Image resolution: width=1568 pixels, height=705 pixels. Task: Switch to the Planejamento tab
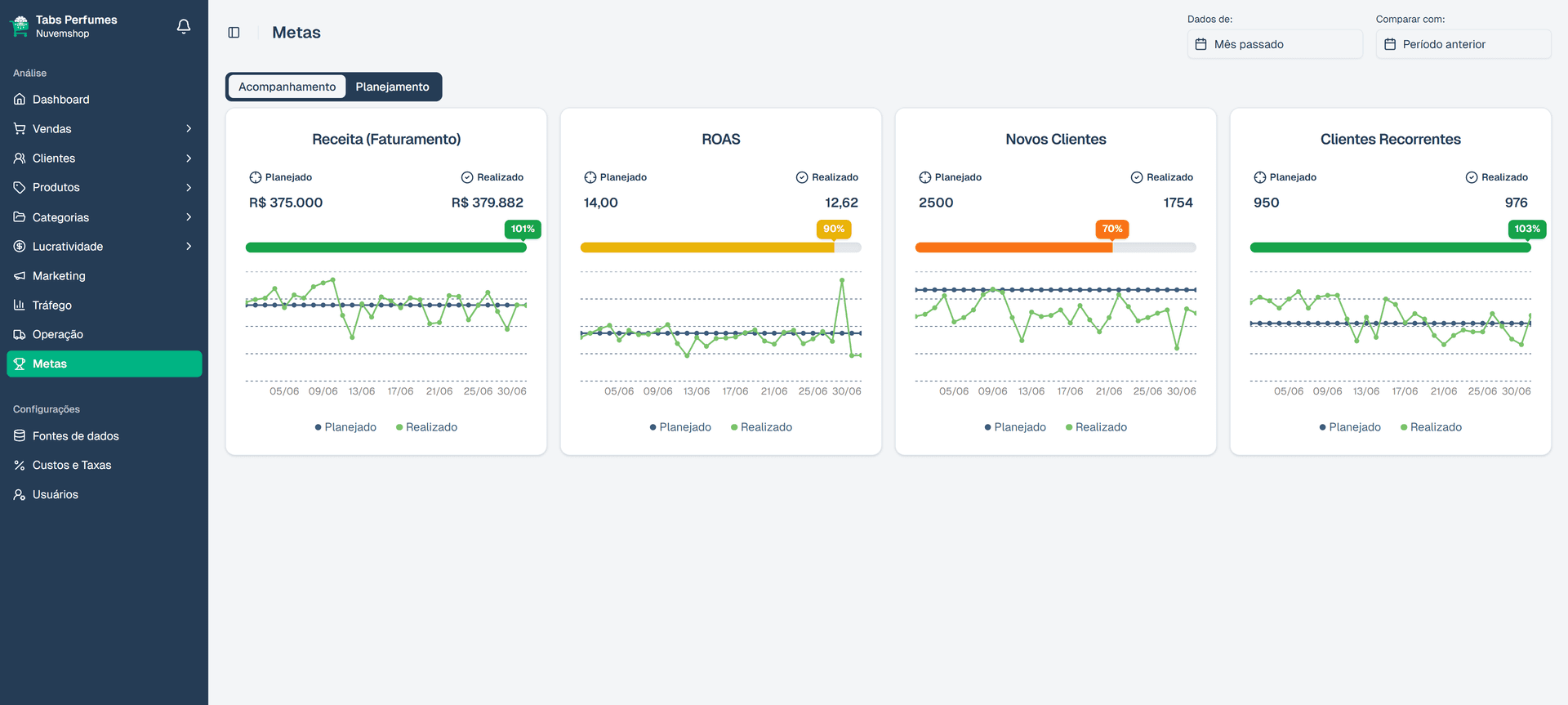click(x=392, y=87)
